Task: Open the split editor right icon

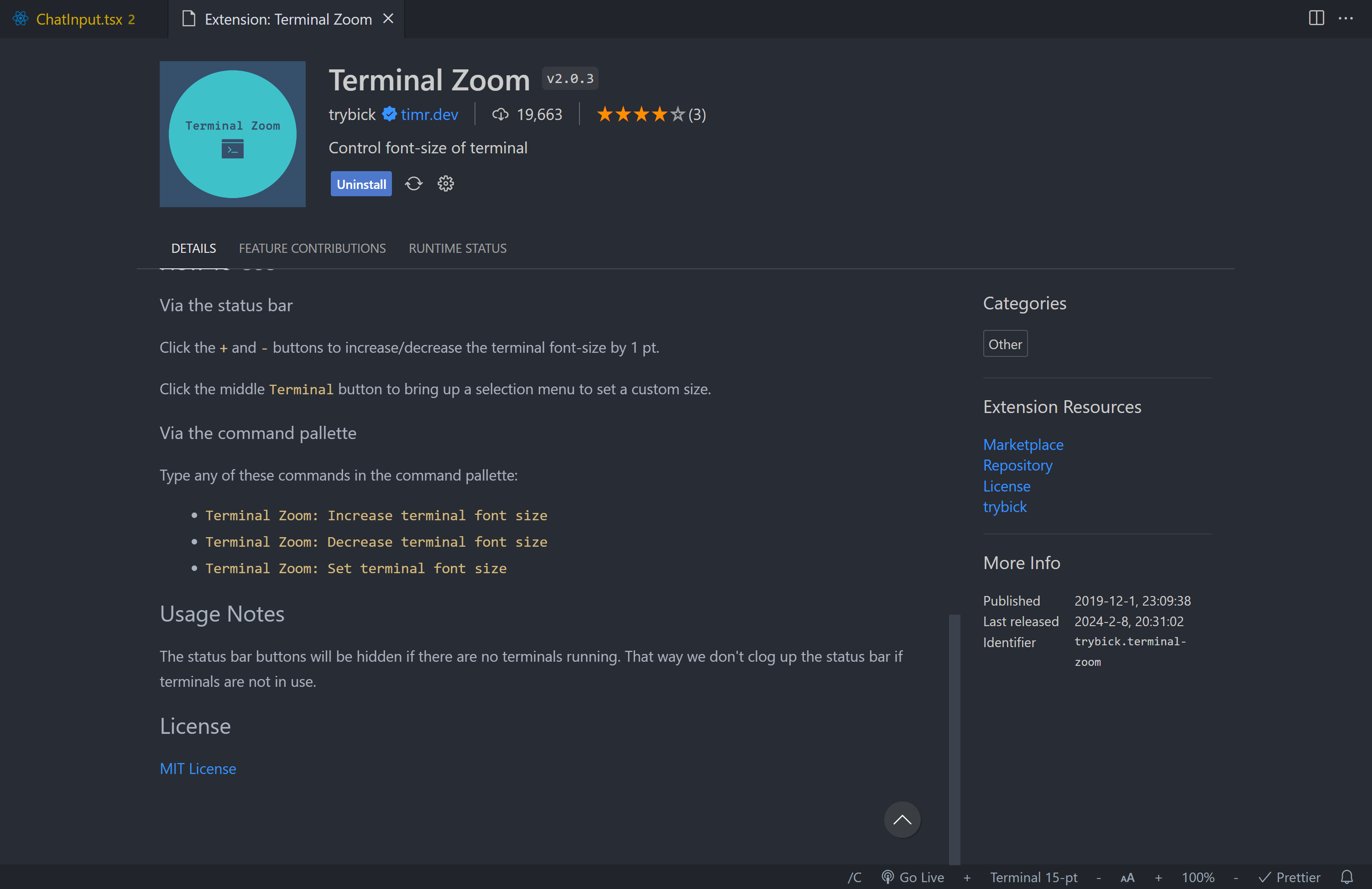Action: tap(1316, 18)
